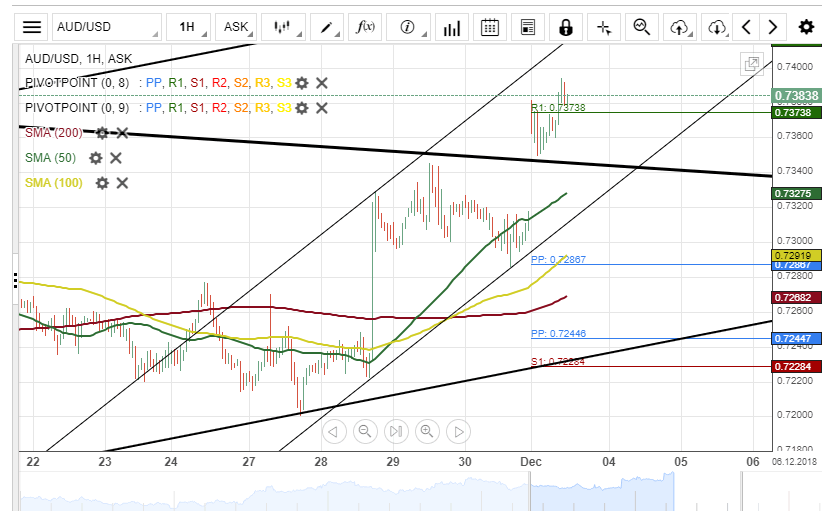Screen dimensions: 829x522
Task: Click the SMA (200) indicator label
Action: [54, 133]
